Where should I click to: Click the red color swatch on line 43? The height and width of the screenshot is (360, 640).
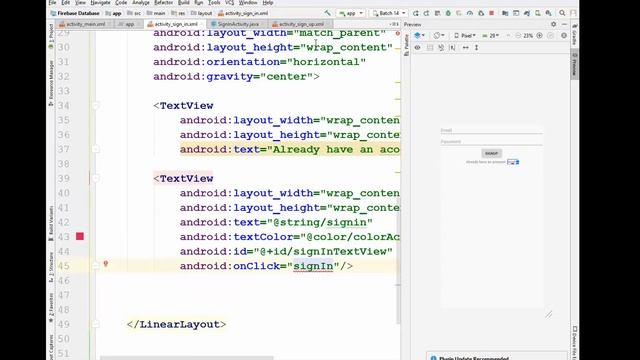(80, 236)
